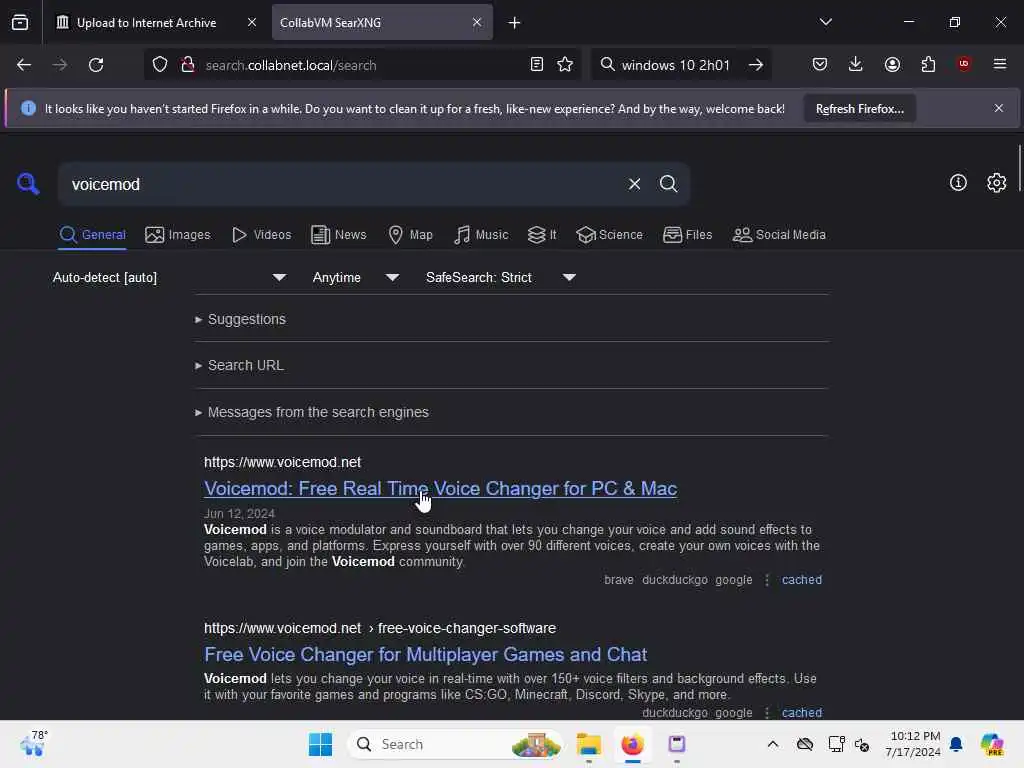This screenshot has height=768, width=1024.
Task: Open the Extensions puzzle icon
Action: (928, 64)
